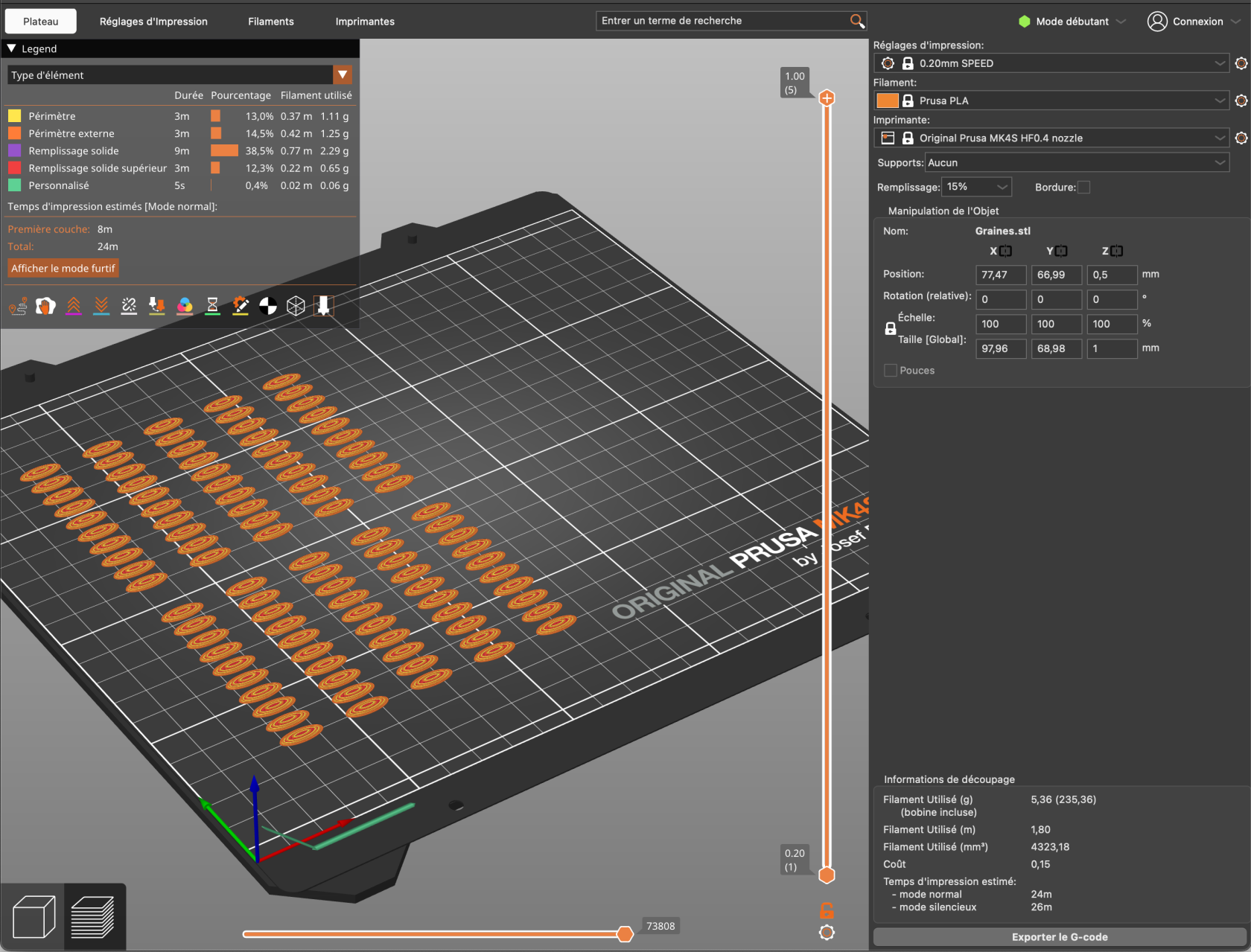The image size is (1251, 952).
Task: Click the X axis mirror toggle
Action: pyautogui.click(x=1006, y=251)
